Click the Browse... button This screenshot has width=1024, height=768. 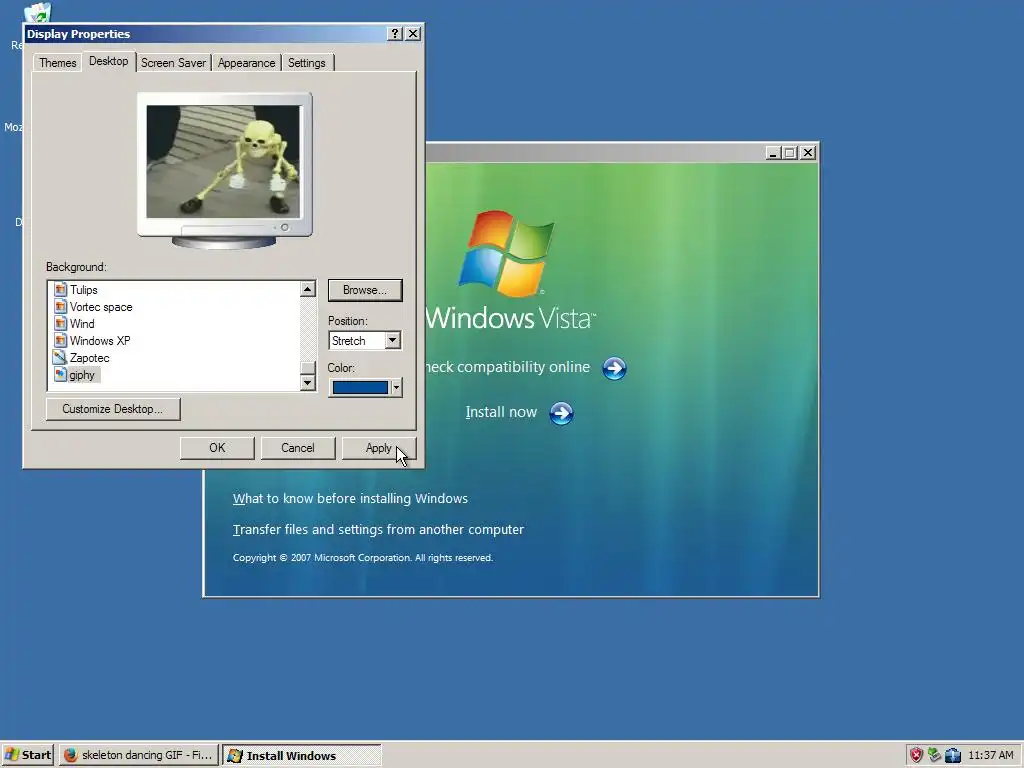[x=364, y=290]
